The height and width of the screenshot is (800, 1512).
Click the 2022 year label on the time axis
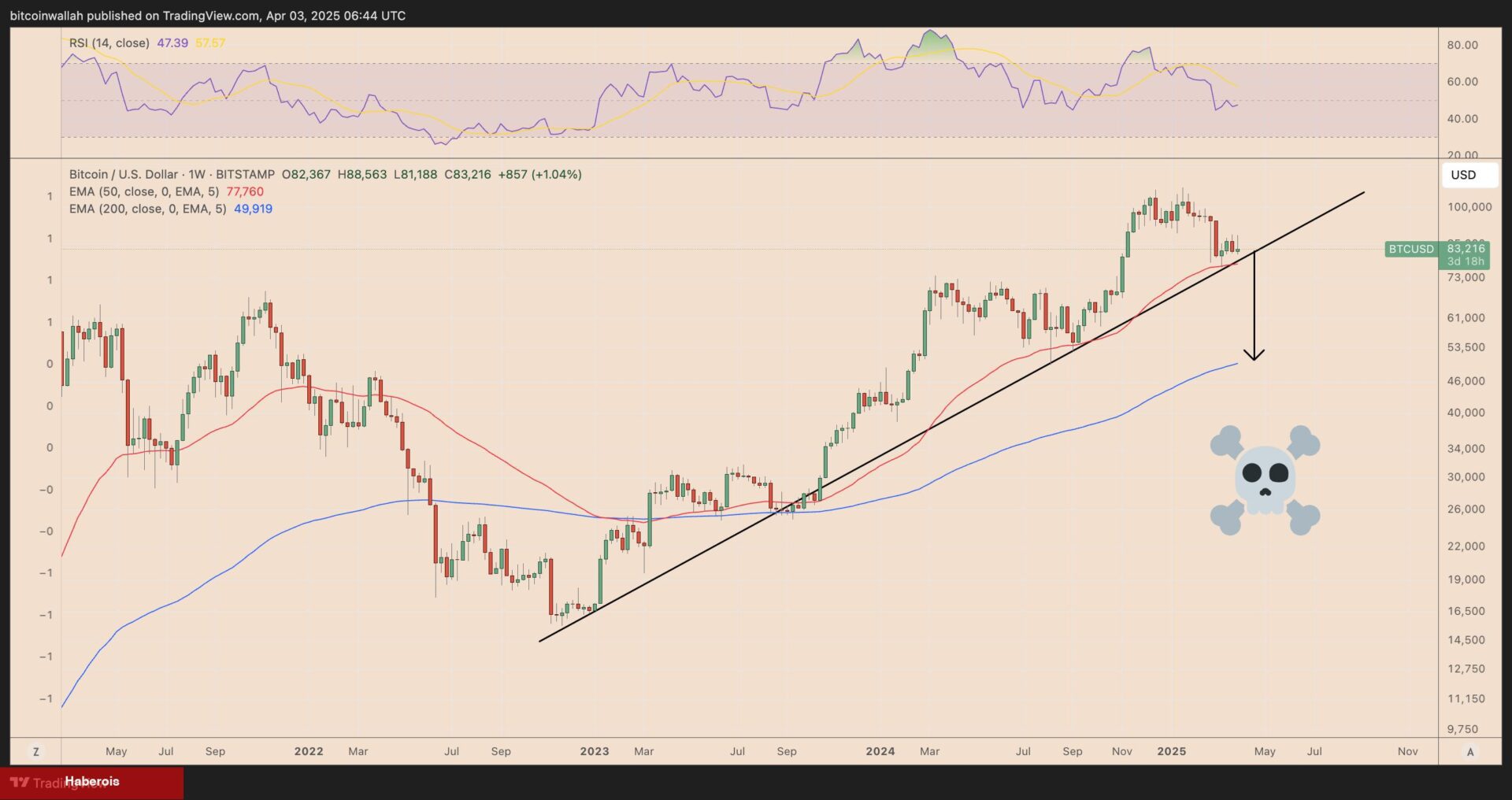point(309,751)
